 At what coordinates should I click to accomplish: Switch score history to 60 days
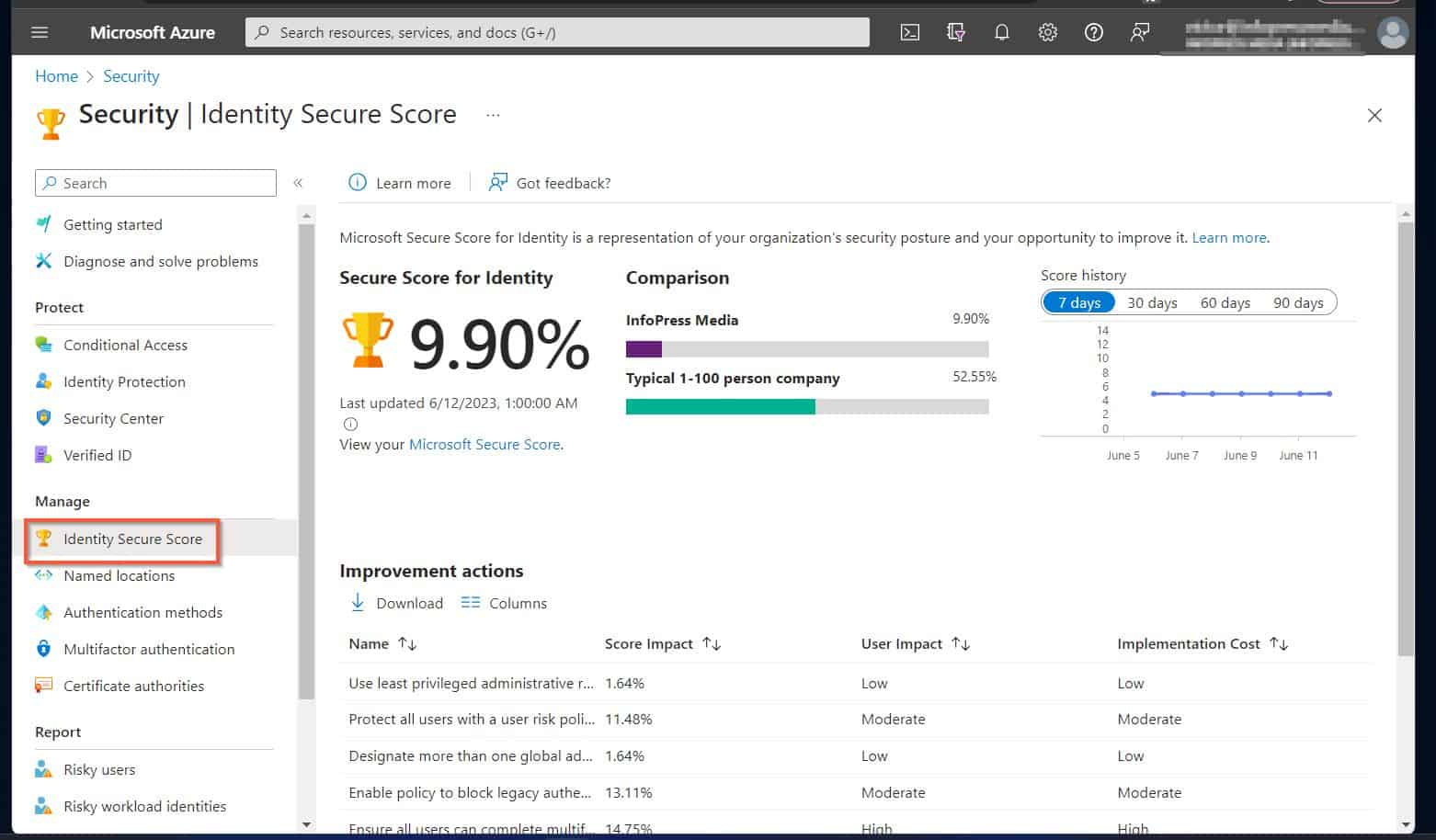pyautogui.click(x=1225, y=302)
